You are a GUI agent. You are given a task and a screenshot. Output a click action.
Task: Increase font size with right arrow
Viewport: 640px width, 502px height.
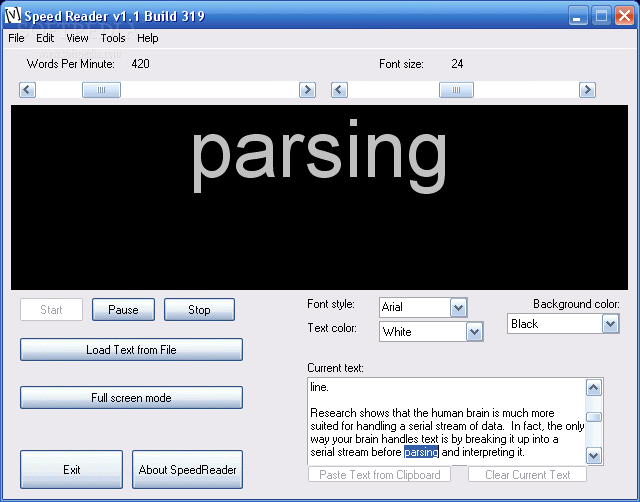click(587, 90)
